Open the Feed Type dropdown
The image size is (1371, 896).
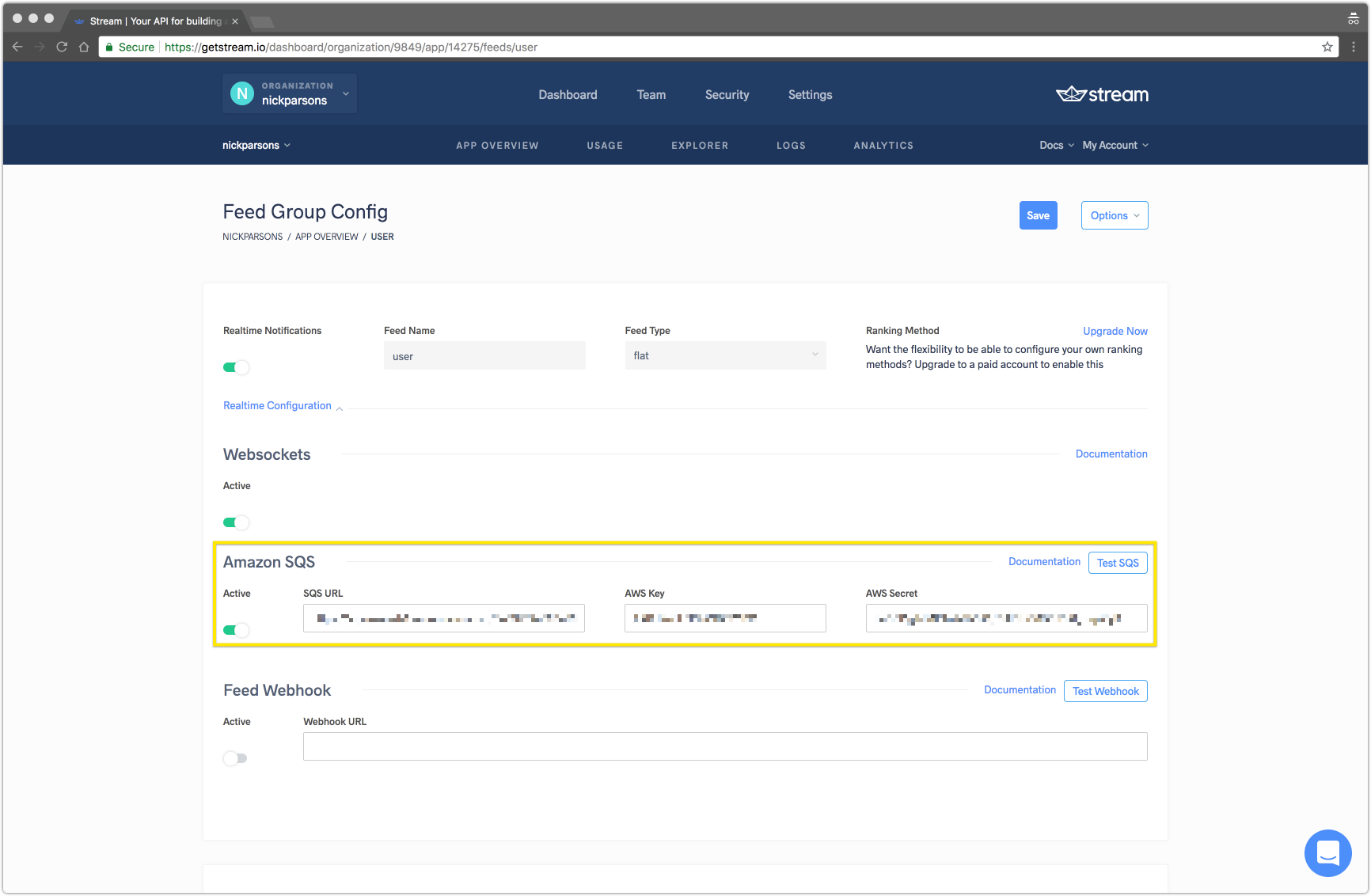click(x=725, y=355)
